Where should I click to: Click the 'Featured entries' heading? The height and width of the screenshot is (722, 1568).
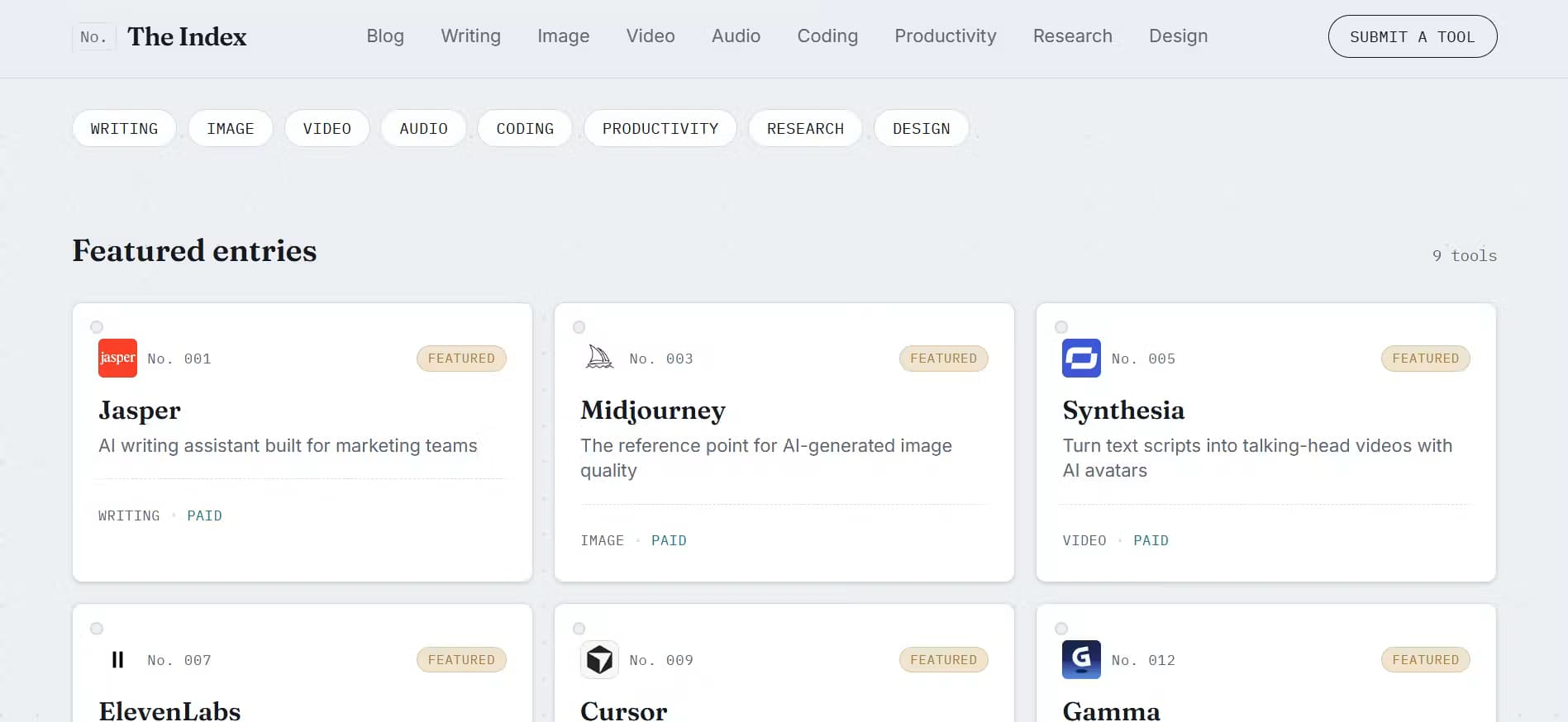[x=195, y=251]
